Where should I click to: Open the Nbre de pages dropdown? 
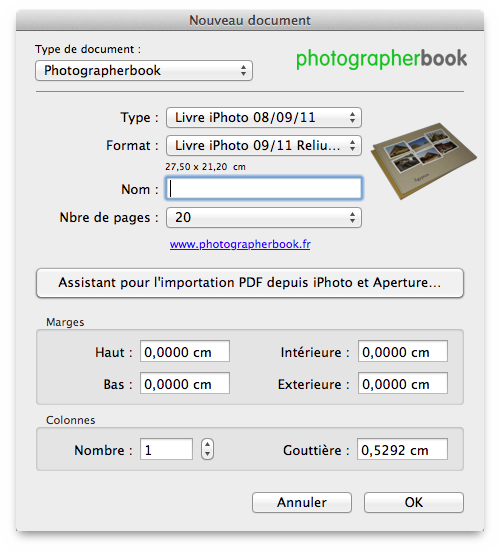click(264, 217)
